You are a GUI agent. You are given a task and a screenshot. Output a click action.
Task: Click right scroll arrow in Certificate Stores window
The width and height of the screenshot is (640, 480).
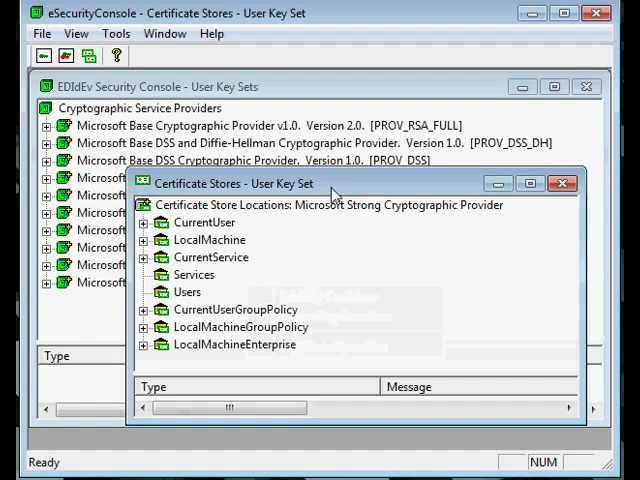pyautogui.click(x=569, y=408)
